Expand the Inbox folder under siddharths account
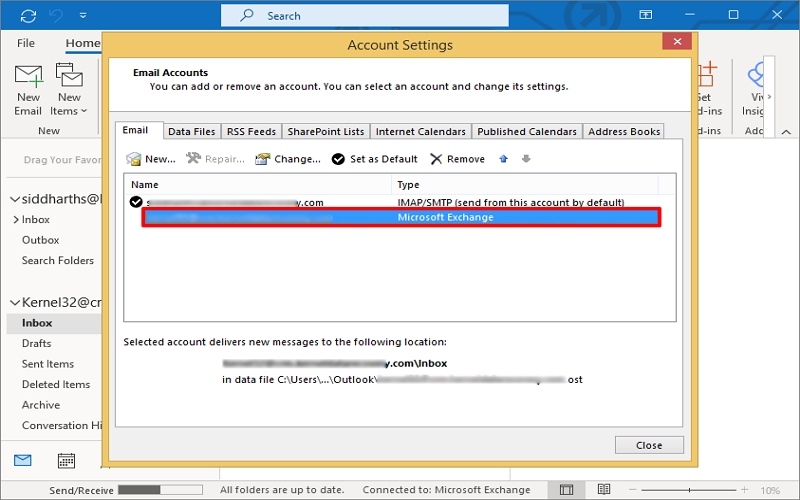Viewport: 800px width, 500px height. 16,219
